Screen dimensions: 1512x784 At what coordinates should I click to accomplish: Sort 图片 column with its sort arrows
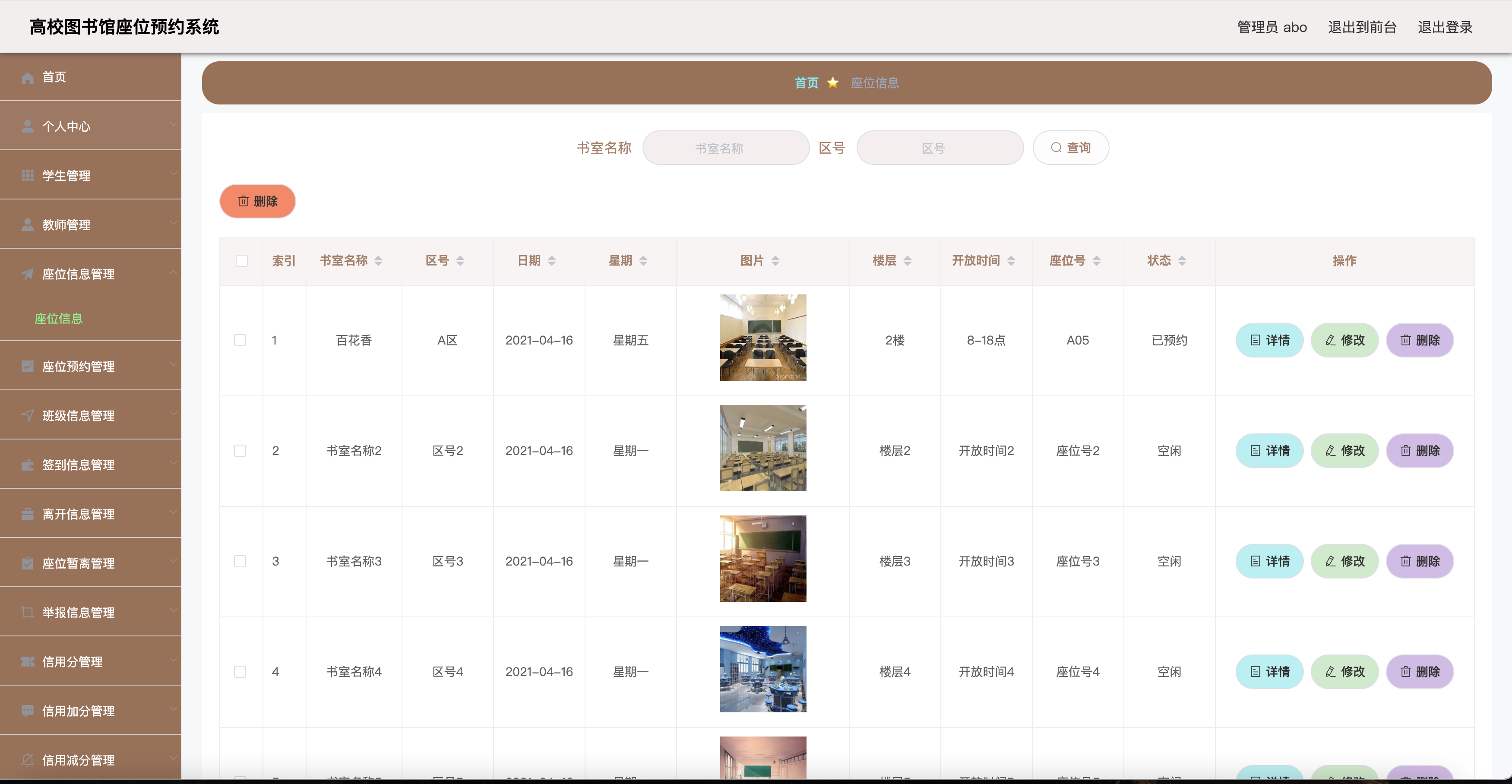click(775, 261)
